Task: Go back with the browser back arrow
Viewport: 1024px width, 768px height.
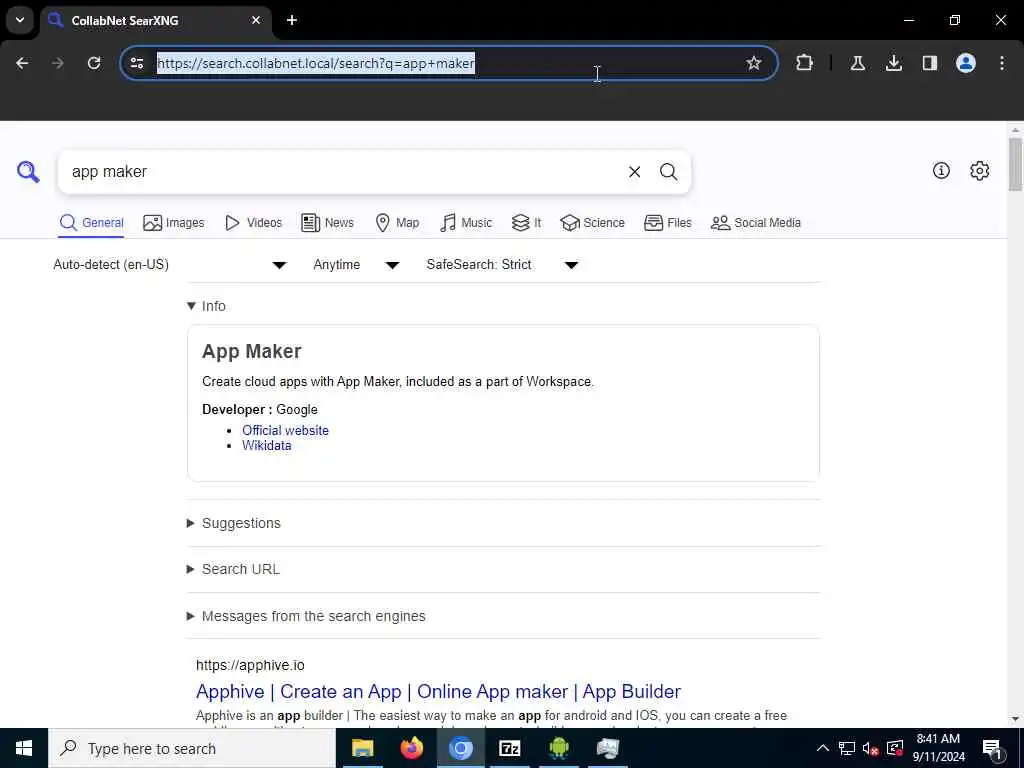Action: 22,63
